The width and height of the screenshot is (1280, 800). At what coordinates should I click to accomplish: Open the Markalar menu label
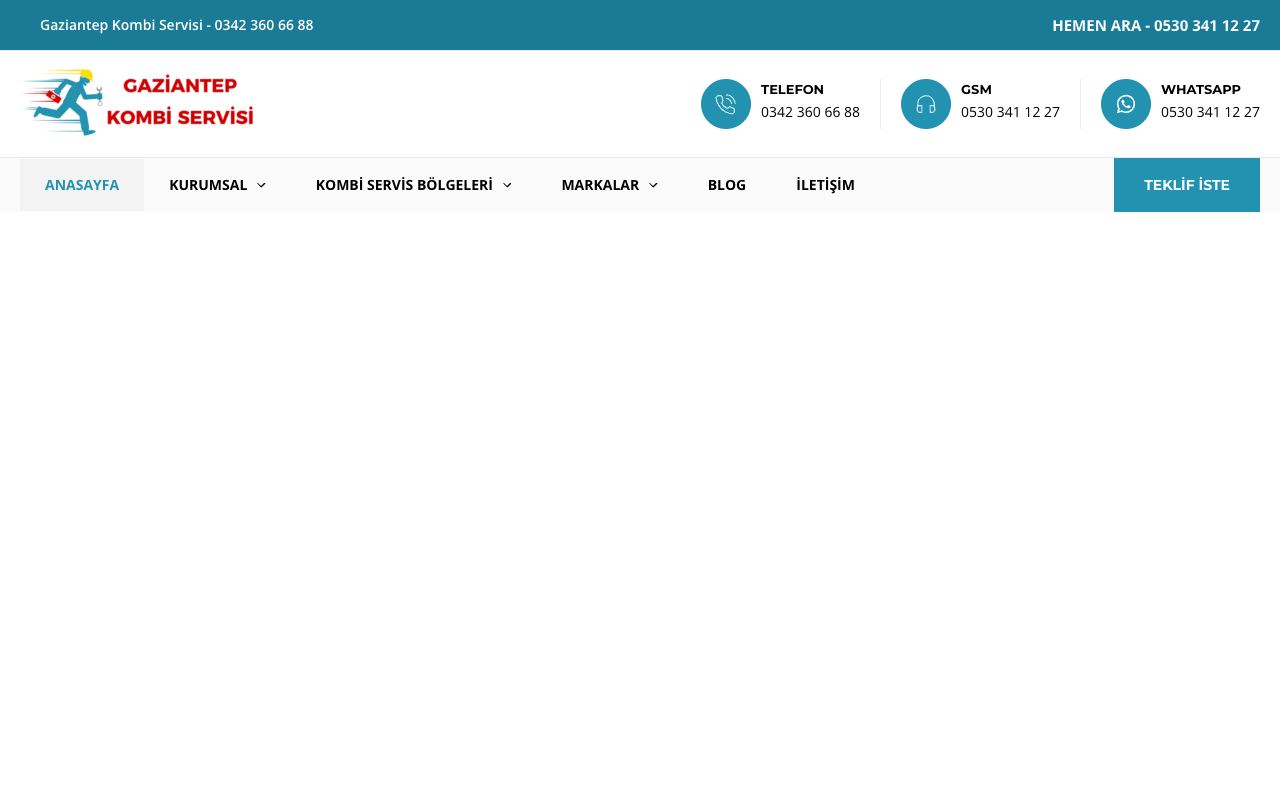[600, 185]
